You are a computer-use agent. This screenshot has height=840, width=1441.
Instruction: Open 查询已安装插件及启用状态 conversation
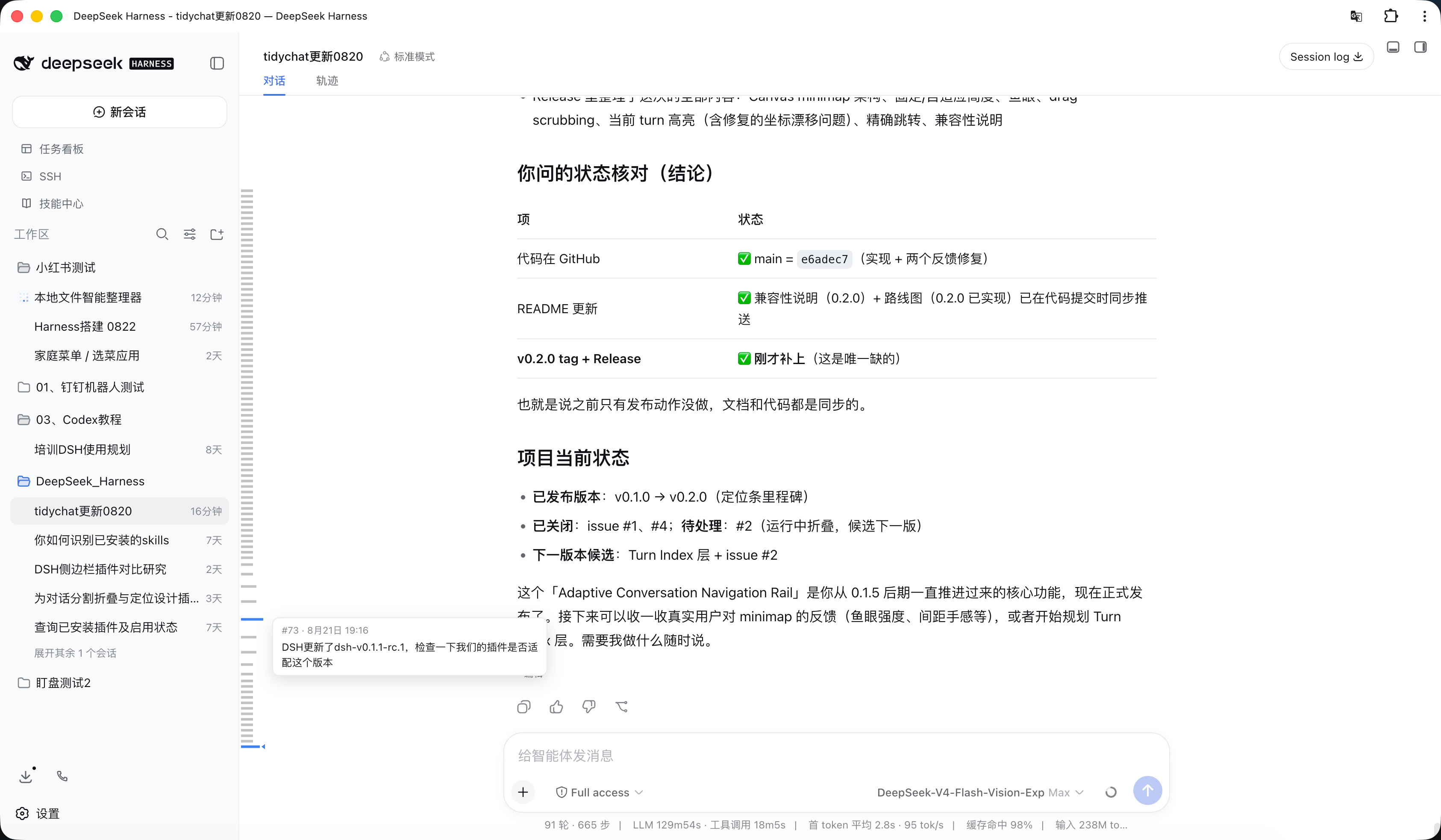click(x=120, y=627)
